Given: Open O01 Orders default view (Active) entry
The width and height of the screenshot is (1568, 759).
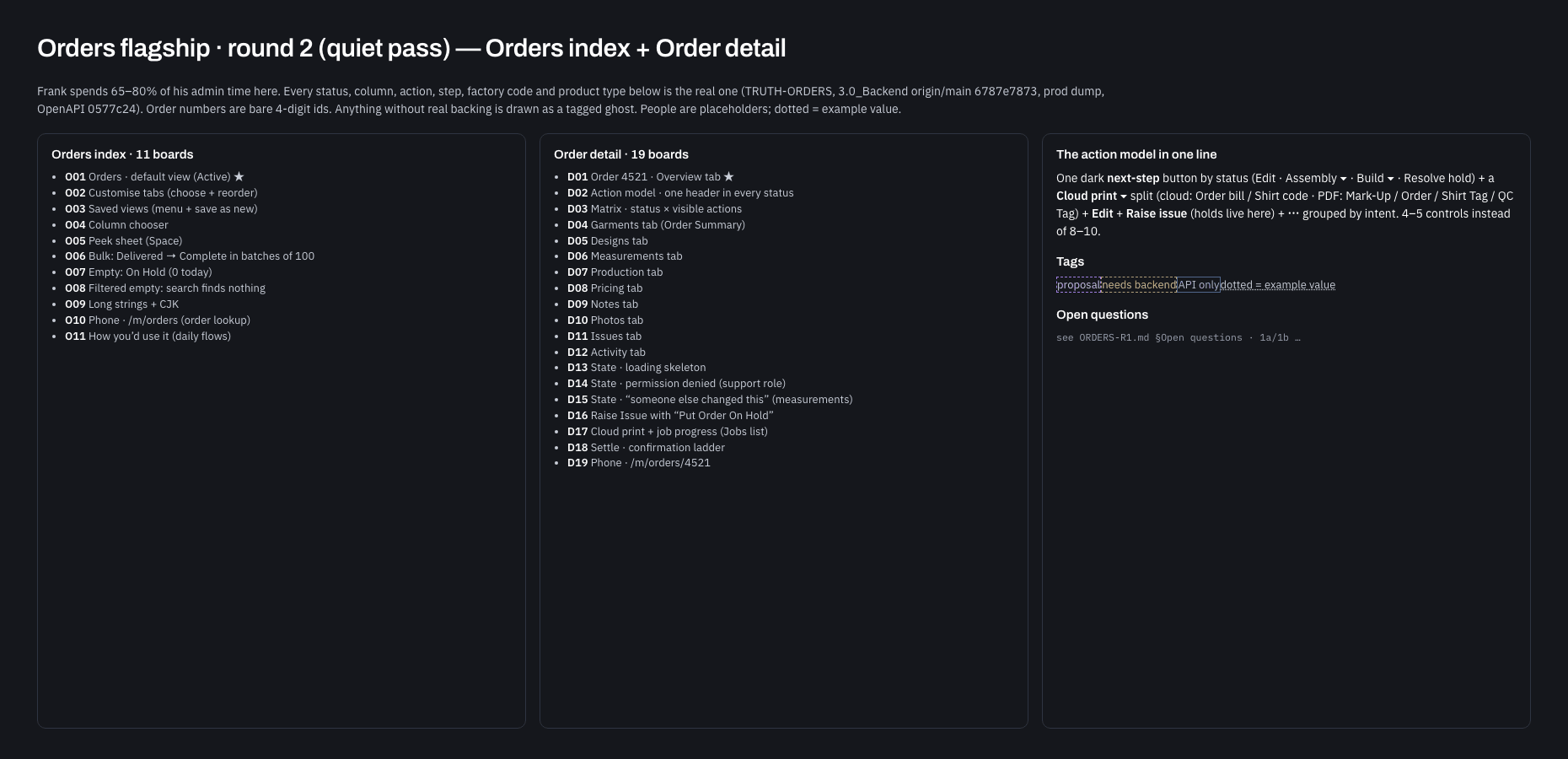Looking at the screenshot, I should pyautogui.click(x=154, y=177).
